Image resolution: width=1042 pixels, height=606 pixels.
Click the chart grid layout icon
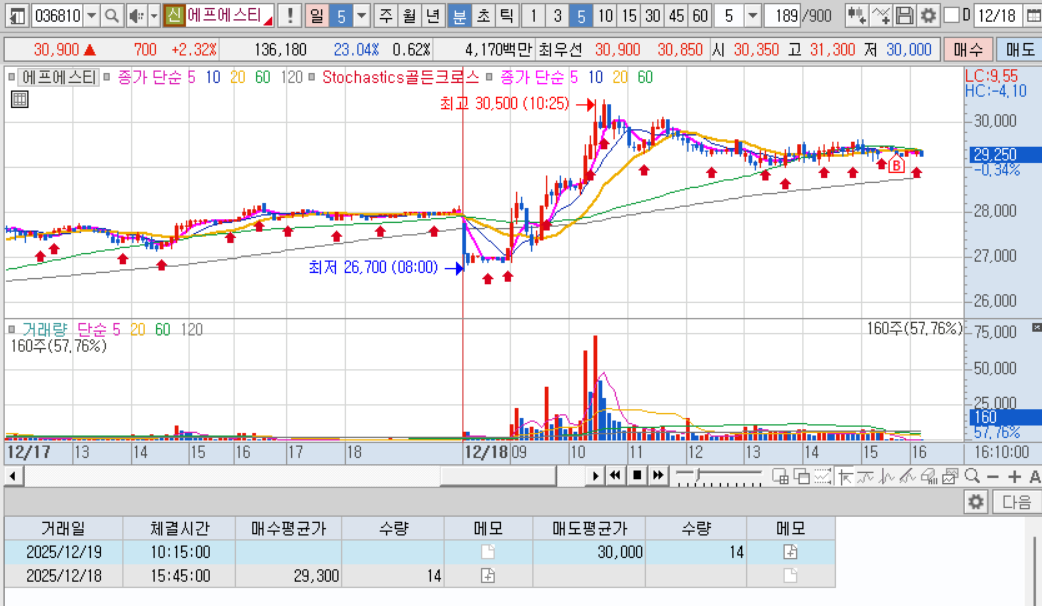point(780,476)
